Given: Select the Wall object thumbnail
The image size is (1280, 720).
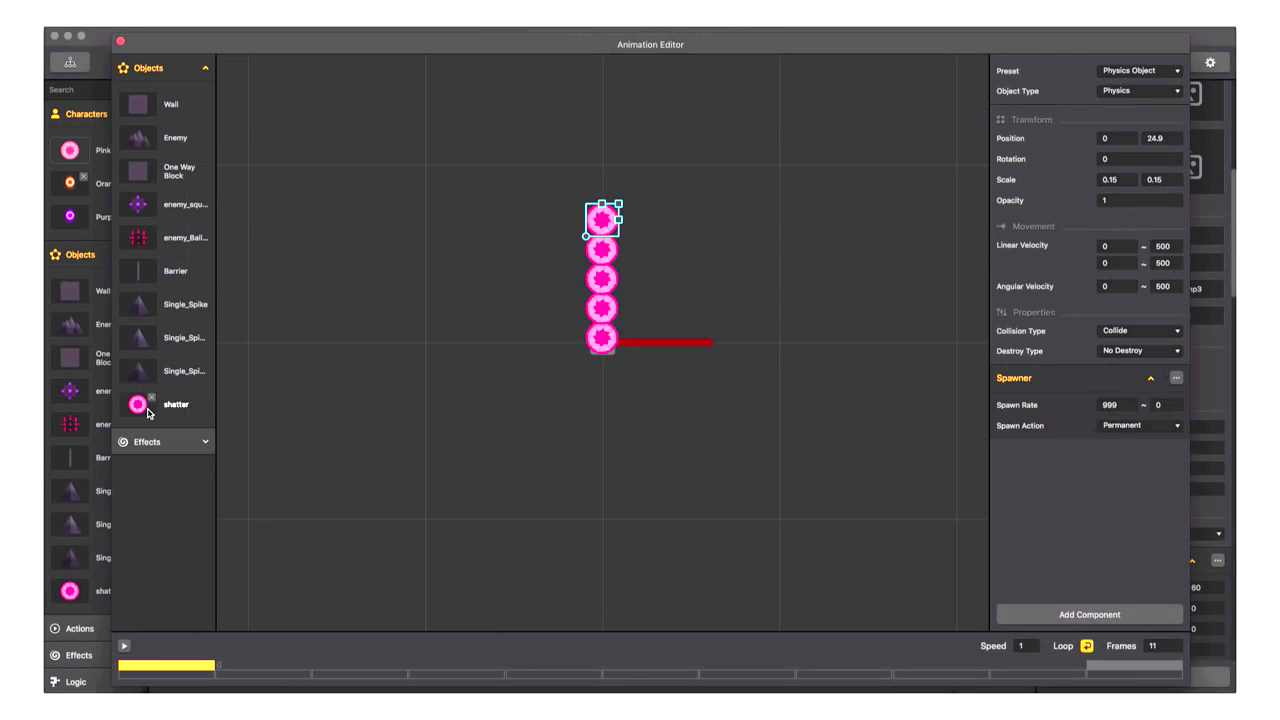Looking at the screenshot, I should [x=138, y=104].
